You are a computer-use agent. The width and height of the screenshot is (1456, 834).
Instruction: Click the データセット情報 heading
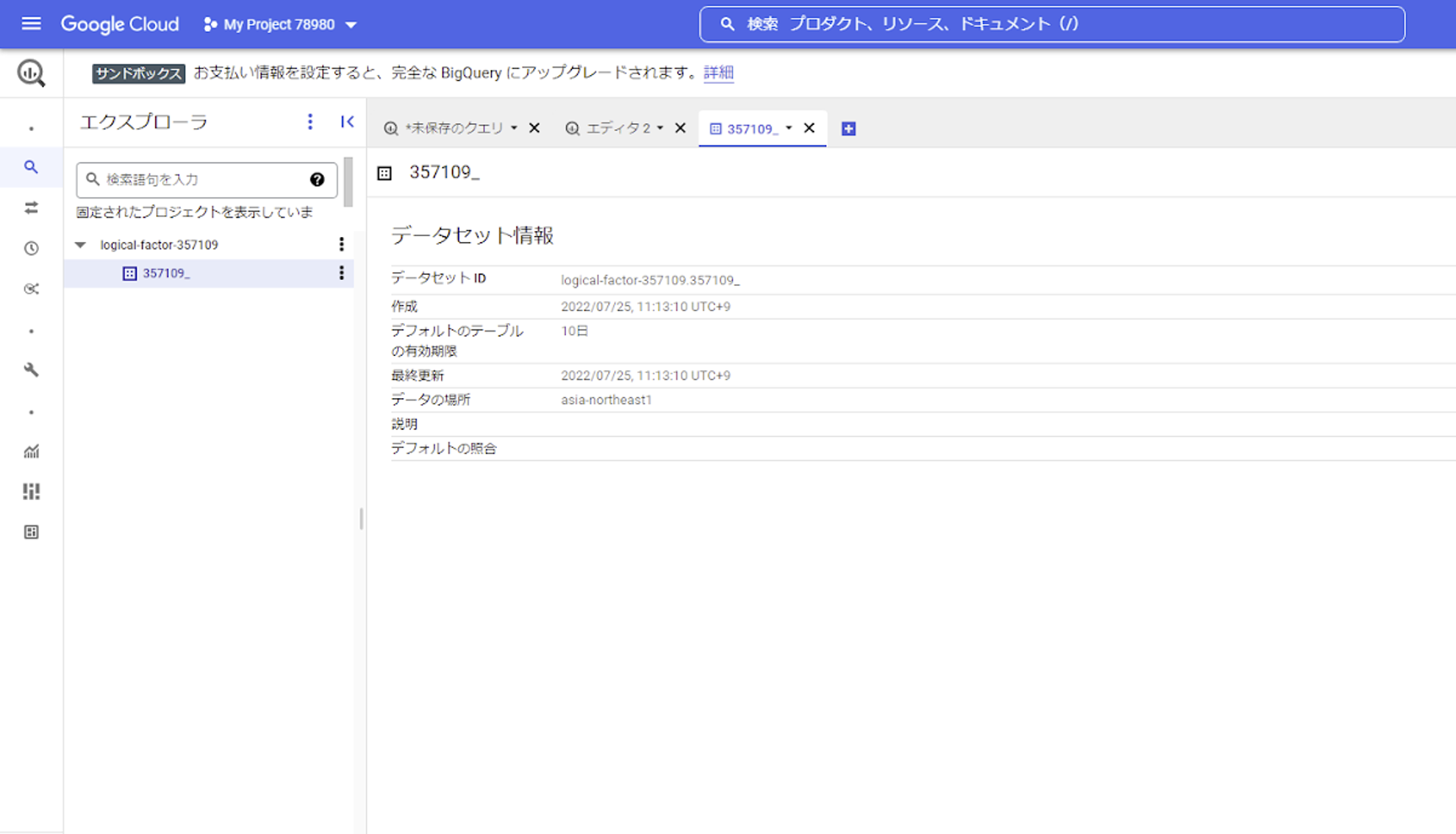point(472,235)
